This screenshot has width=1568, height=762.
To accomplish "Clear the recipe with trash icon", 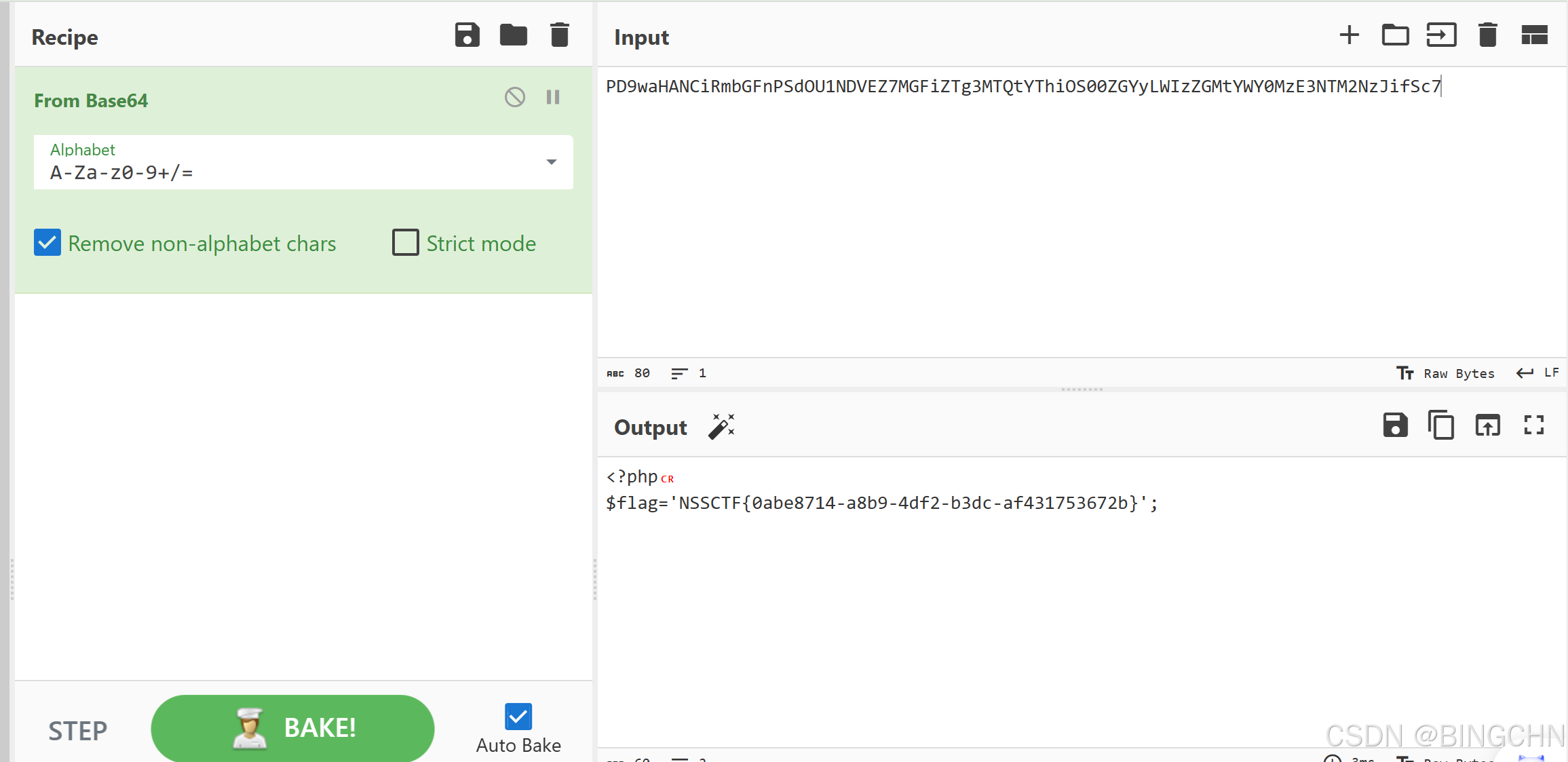I will [559, 35].
